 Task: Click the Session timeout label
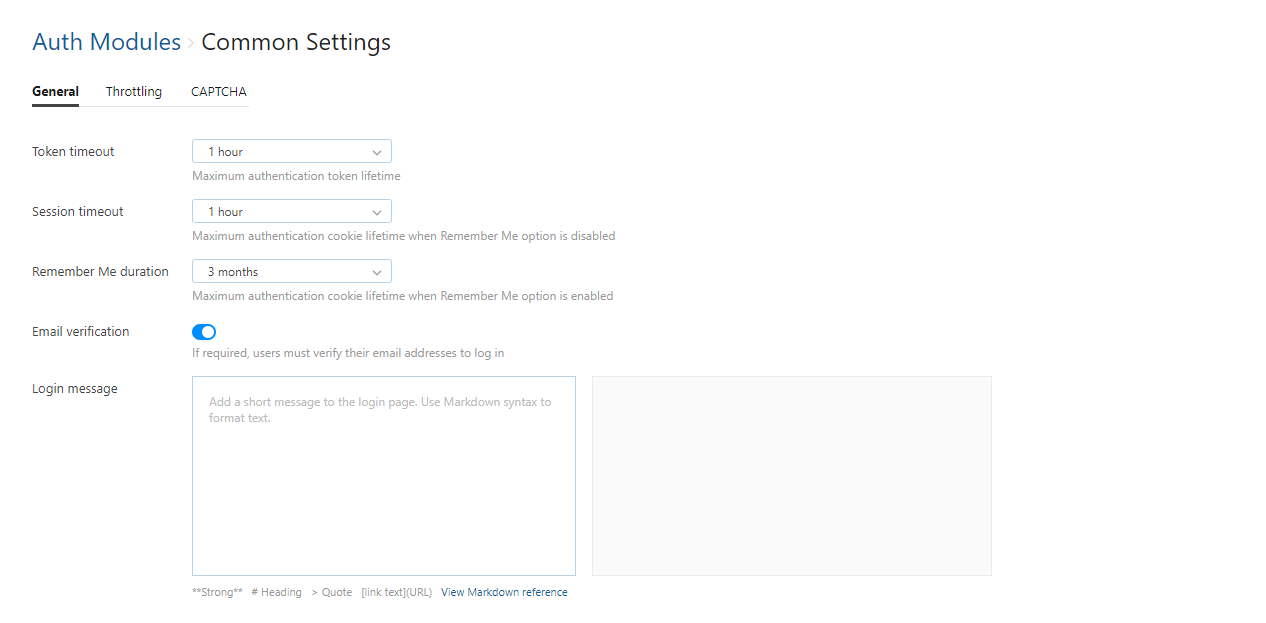78,212
